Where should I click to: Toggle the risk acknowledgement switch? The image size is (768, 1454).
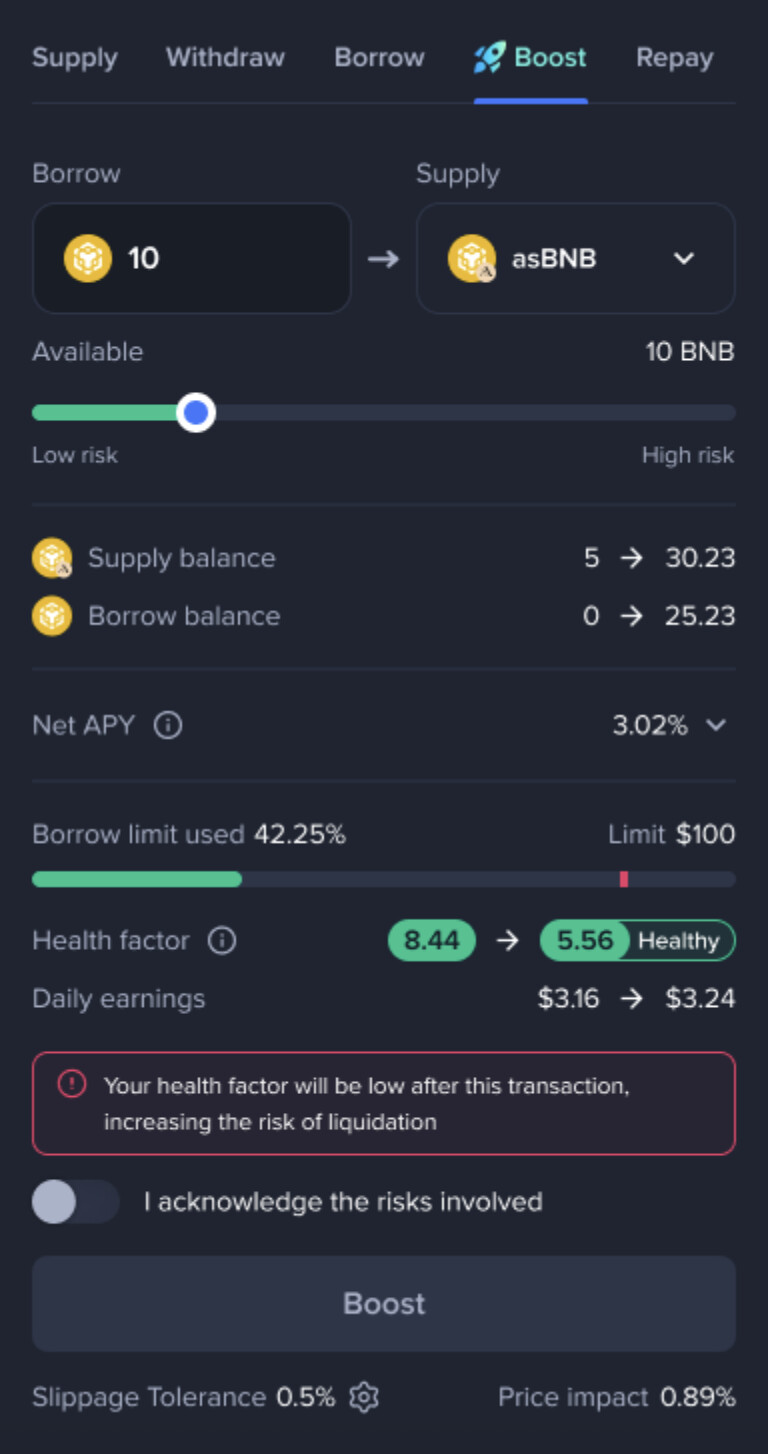pos(76,1201)
